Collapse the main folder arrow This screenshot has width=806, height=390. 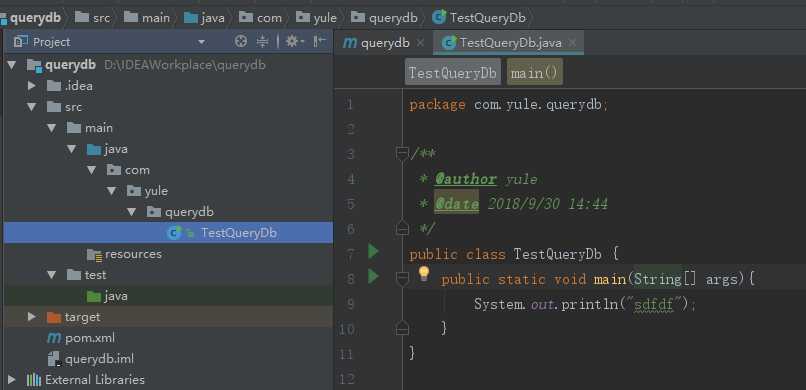point(52,128)
